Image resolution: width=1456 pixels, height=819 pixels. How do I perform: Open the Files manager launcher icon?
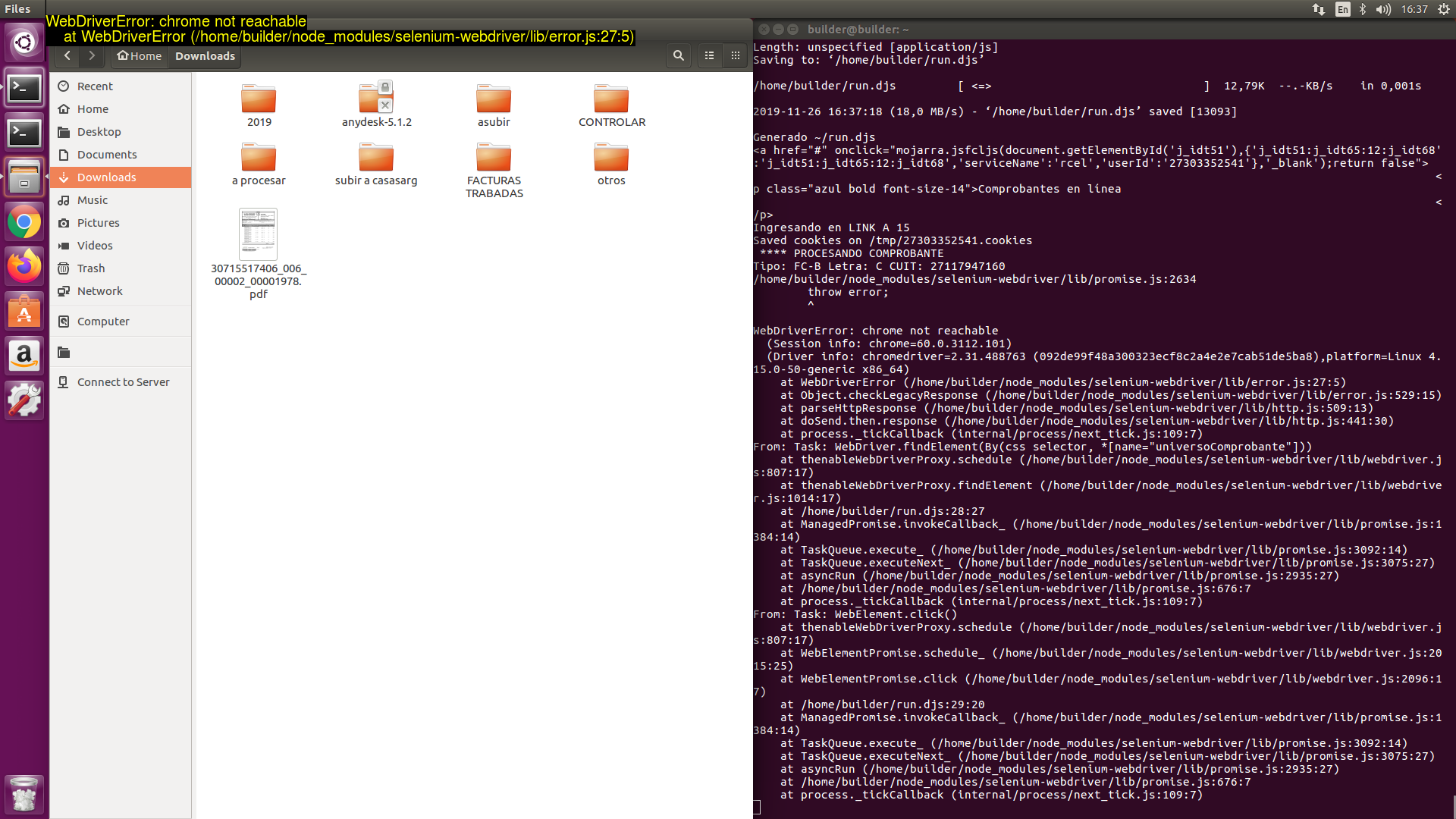pos(24,177)
